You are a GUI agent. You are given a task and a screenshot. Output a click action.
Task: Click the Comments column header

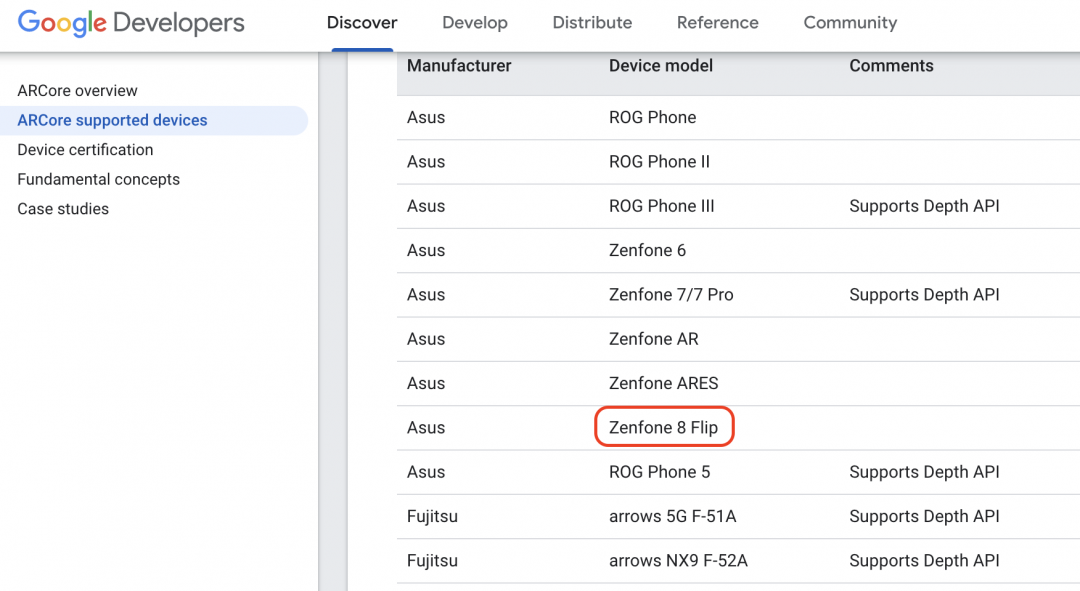click(891, 66)
